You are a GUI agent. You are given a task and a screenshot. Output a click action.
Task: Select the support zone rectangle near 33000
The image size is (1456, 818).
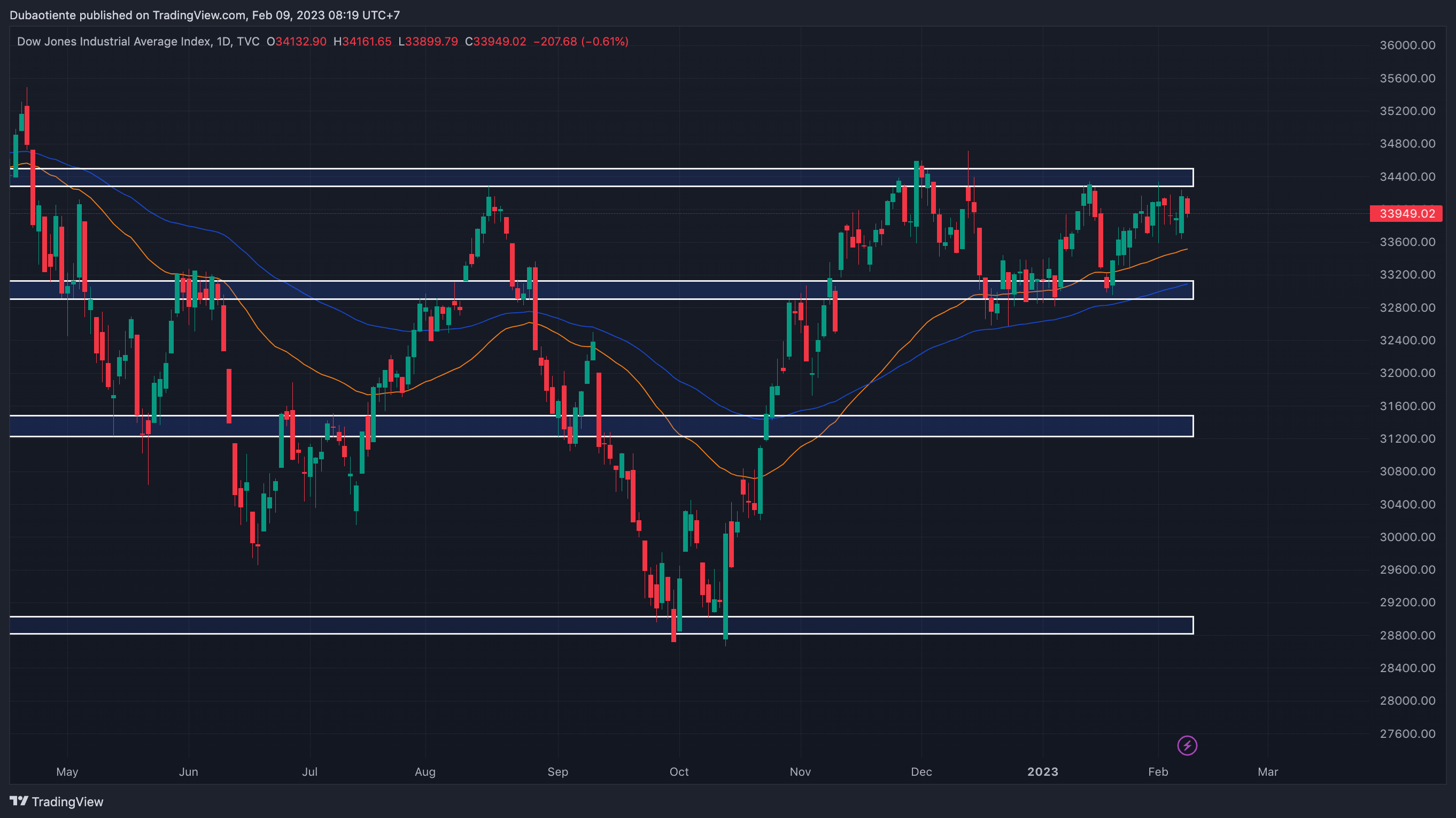point(602,290)
